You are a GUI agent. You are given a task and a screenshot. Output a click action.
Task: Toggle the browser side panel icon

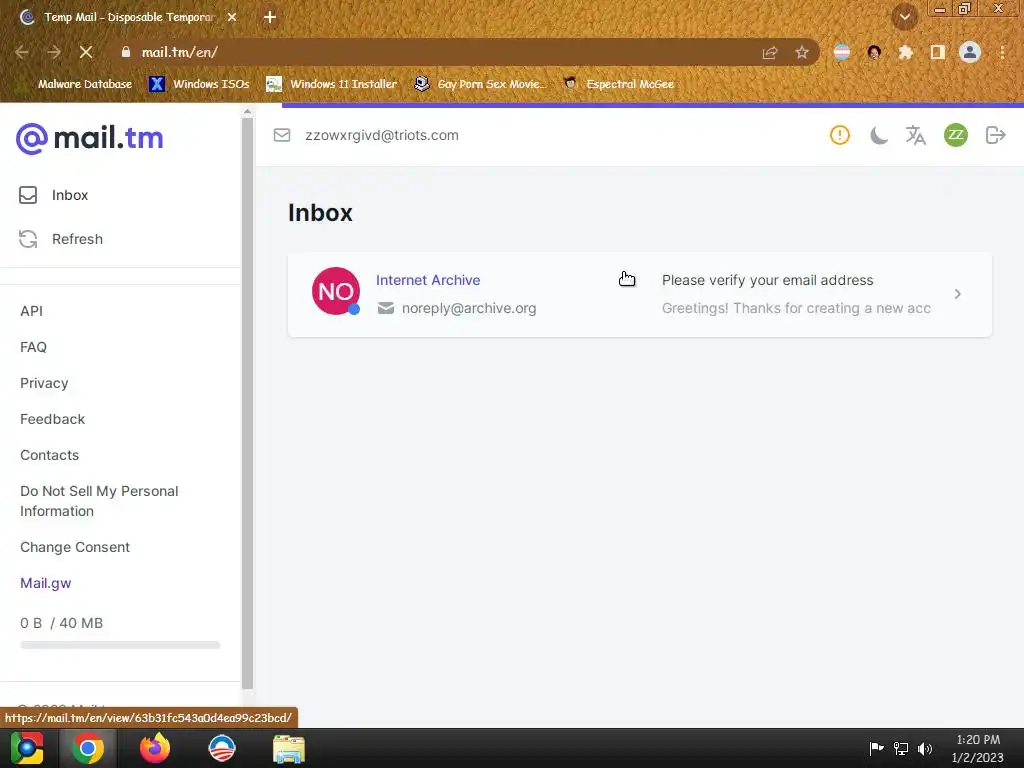938,52
